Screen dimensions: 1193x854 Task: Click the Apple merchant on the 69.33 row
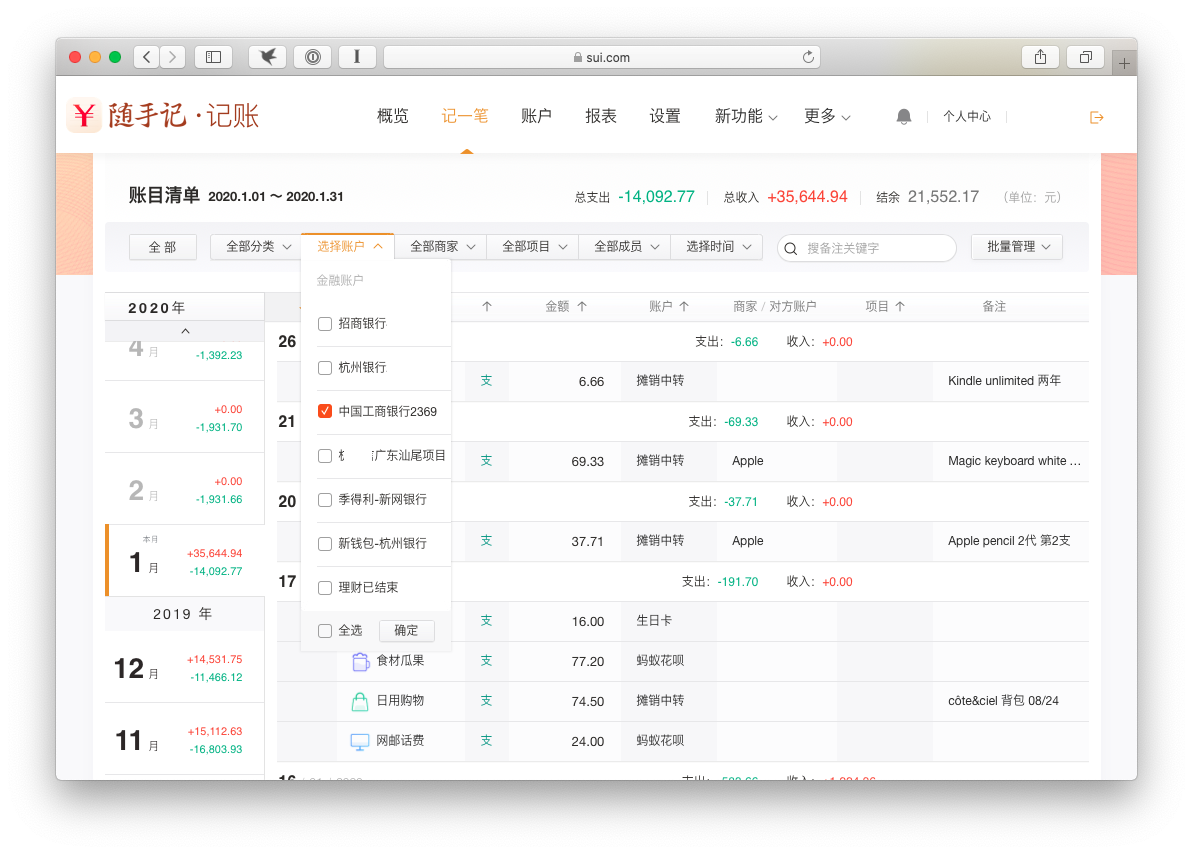coord(747,460)
